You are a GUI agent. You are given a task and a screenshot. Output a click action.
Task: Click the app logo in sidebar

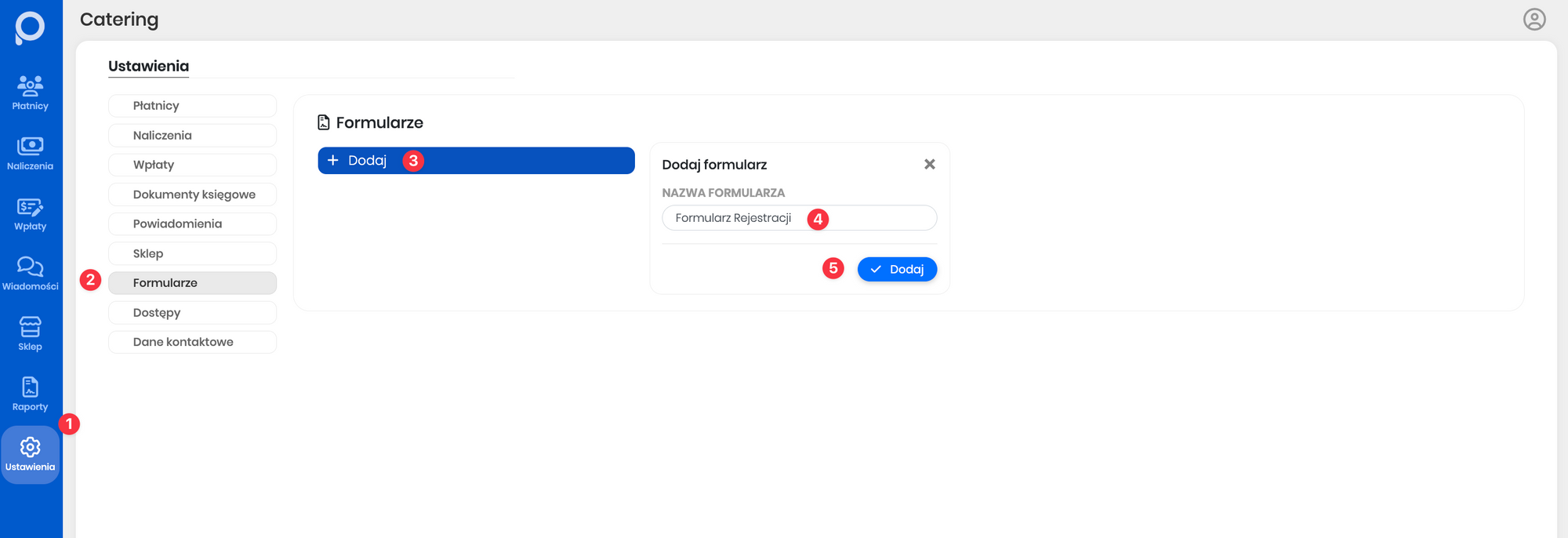point(30,27)
